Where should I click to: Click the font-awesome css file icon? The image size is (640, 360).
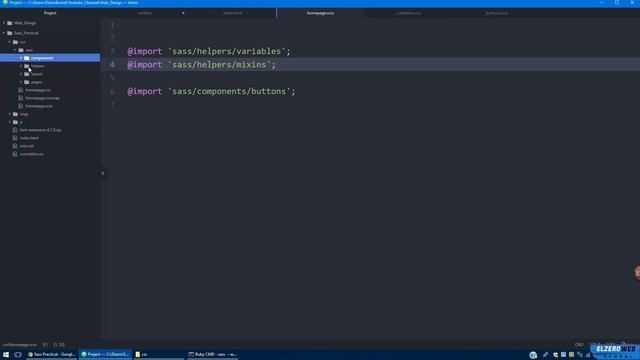tap(15, 130)
